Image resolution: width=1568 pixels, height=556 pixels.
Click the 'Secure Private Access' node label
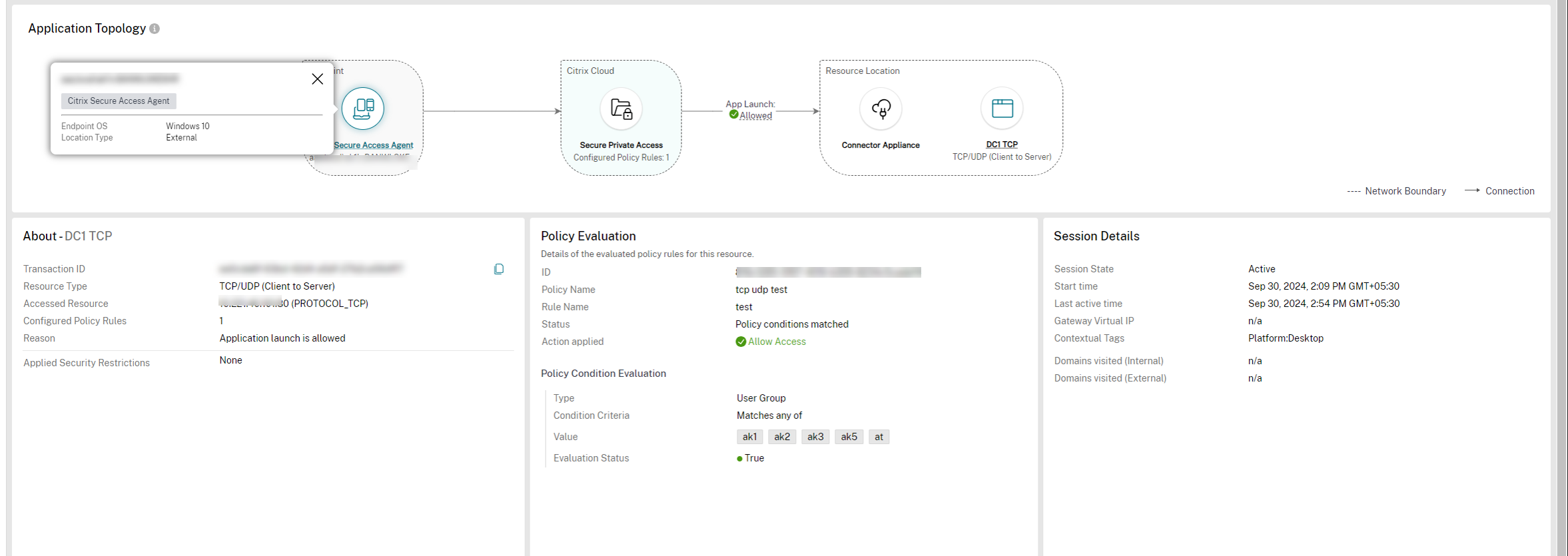(621, 145)
